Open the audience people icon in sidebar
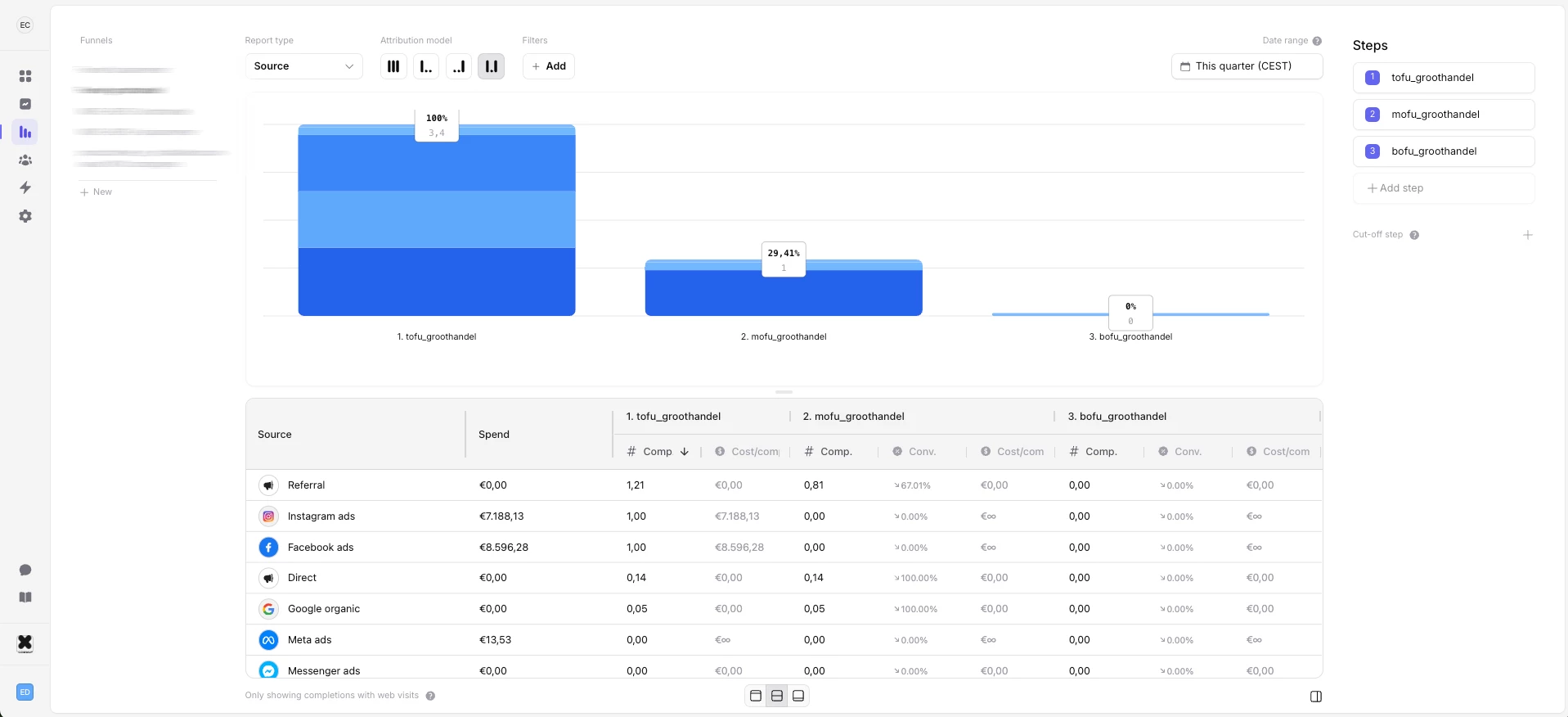Screen dimensions: 1568x717 point(25,160)
